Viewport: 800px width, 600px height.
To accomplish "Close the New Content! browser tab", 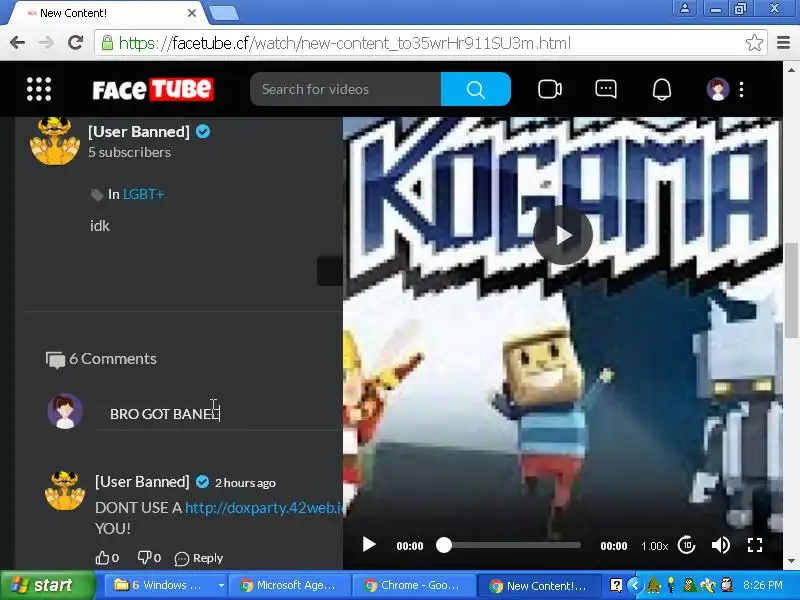I will tap(192, 13).
